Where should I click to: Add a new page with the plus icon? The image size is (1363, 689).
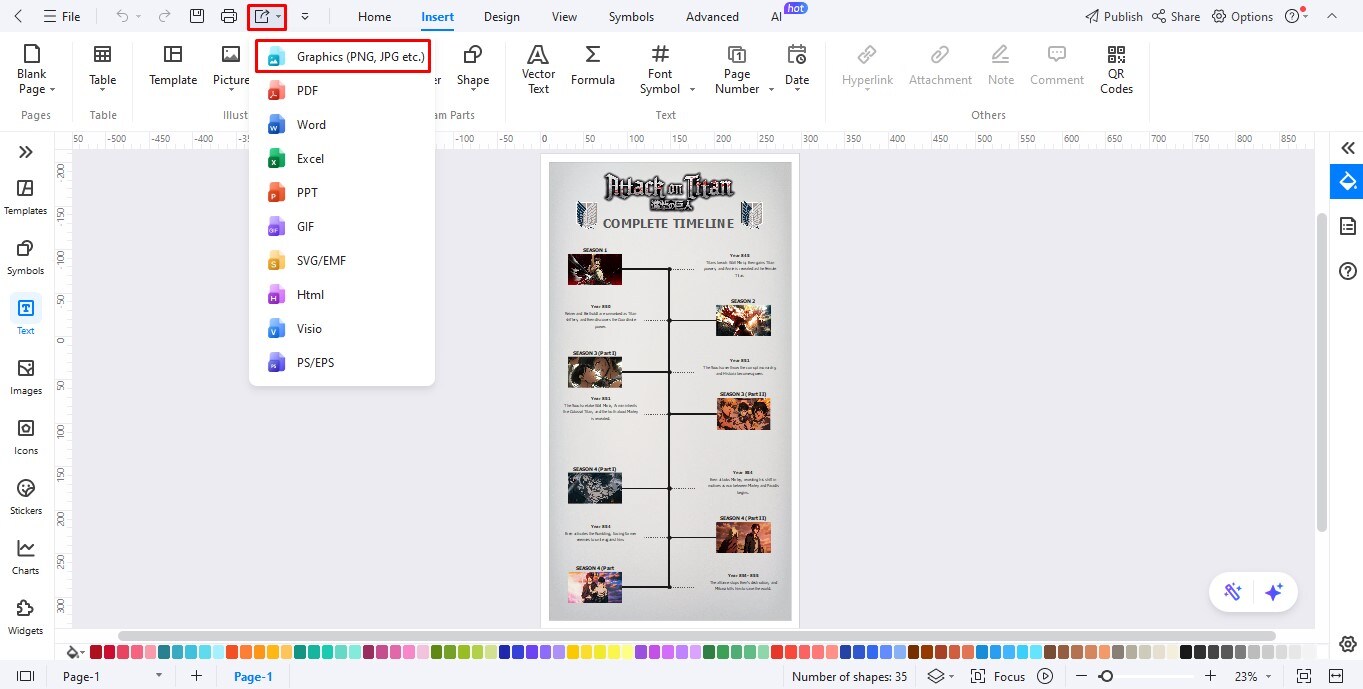[197, 676]
